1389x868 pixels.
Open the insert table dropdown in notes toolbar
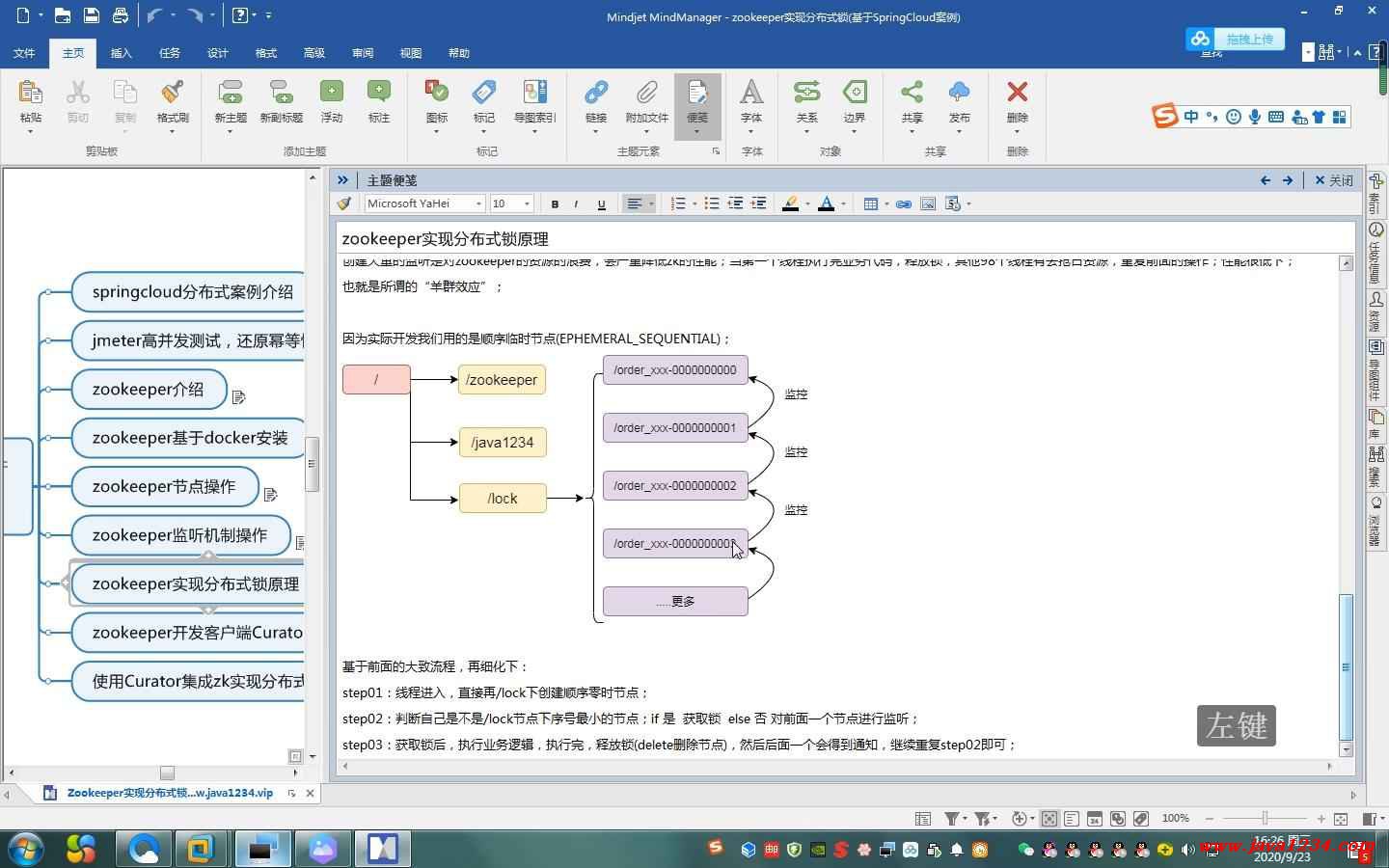[886, 203]
